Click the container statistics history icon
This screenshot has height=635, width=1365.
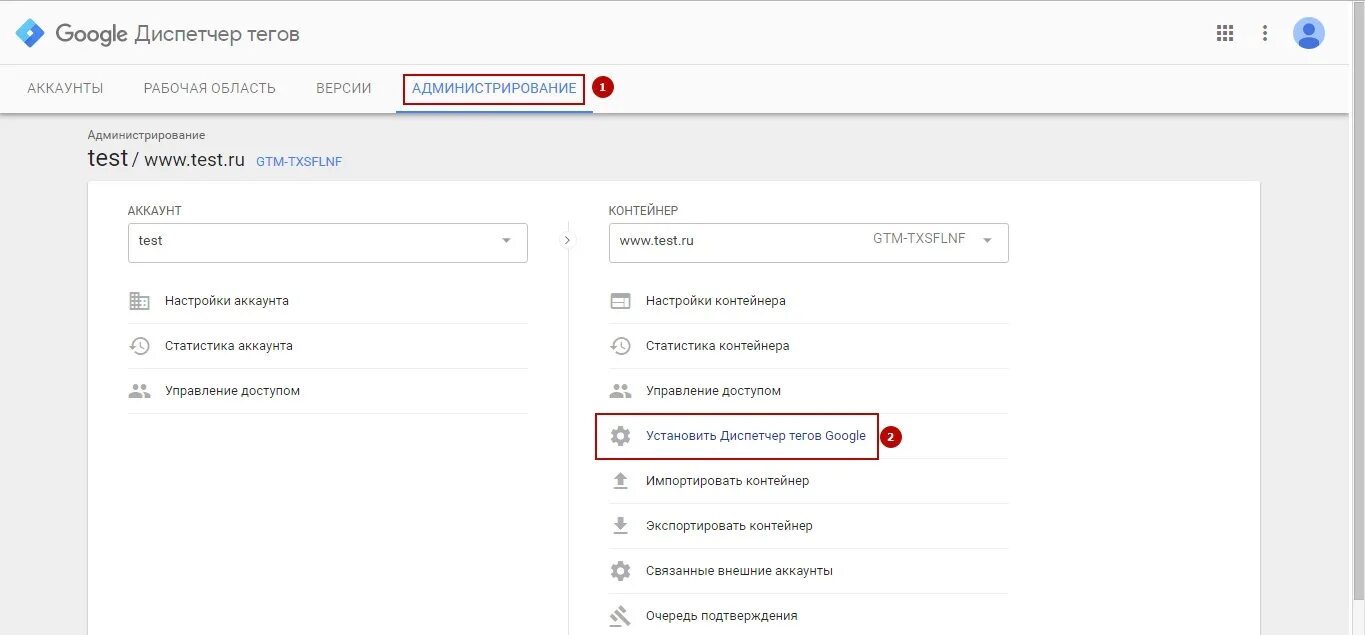(x=620, y=346)
